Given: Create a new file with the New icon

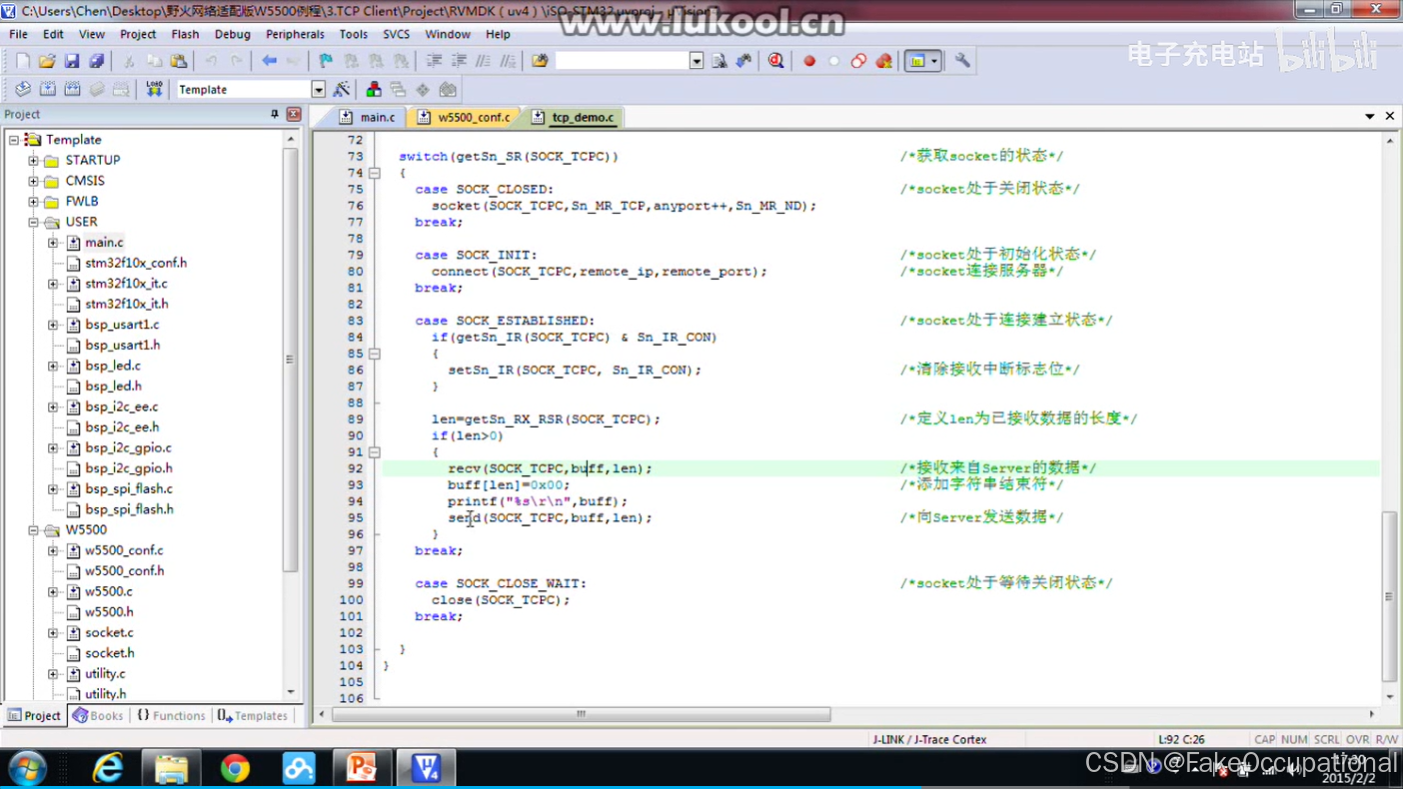Looking at the screenshot, I should click(22, 61).
